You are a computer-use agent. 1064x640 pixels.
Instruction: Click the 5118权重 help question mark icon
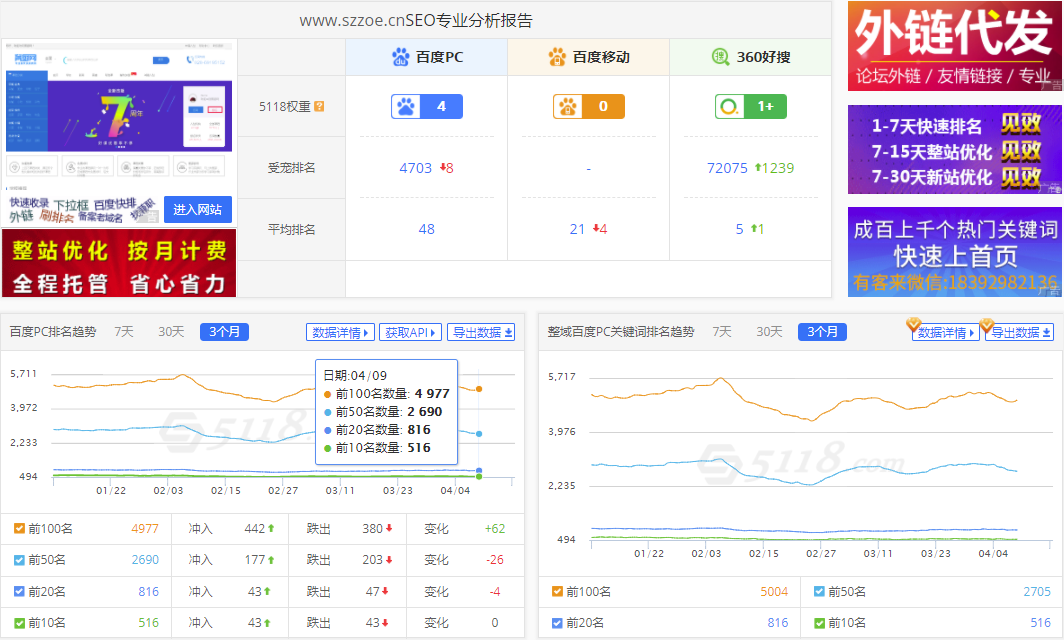pyautogui.click(x=320, y=106)
